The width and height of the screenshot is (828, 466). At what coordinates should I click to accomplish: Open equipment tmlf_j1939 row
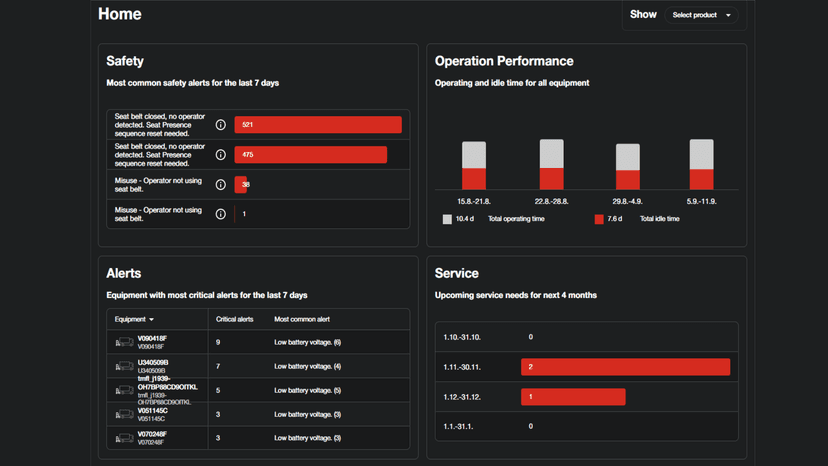(x=167, y=390)
